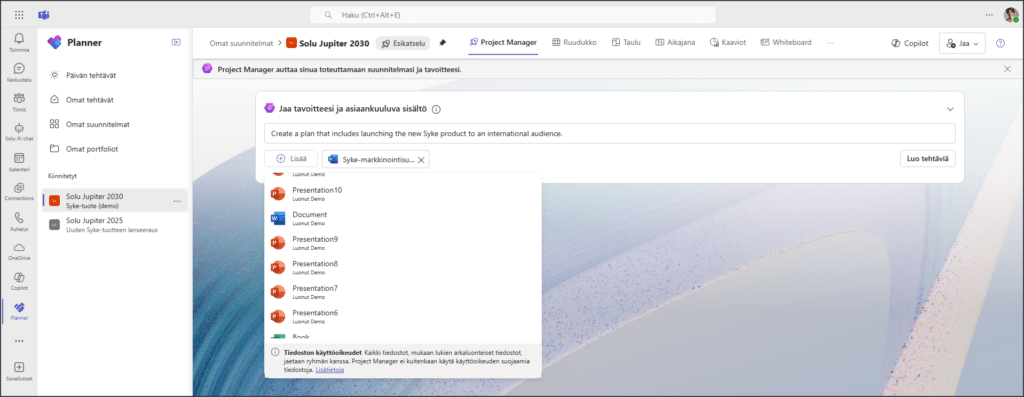Open OneDrive in the sidebar
Image resolution: width=1024 pixels, height=397 pixels.
point(19,251)
